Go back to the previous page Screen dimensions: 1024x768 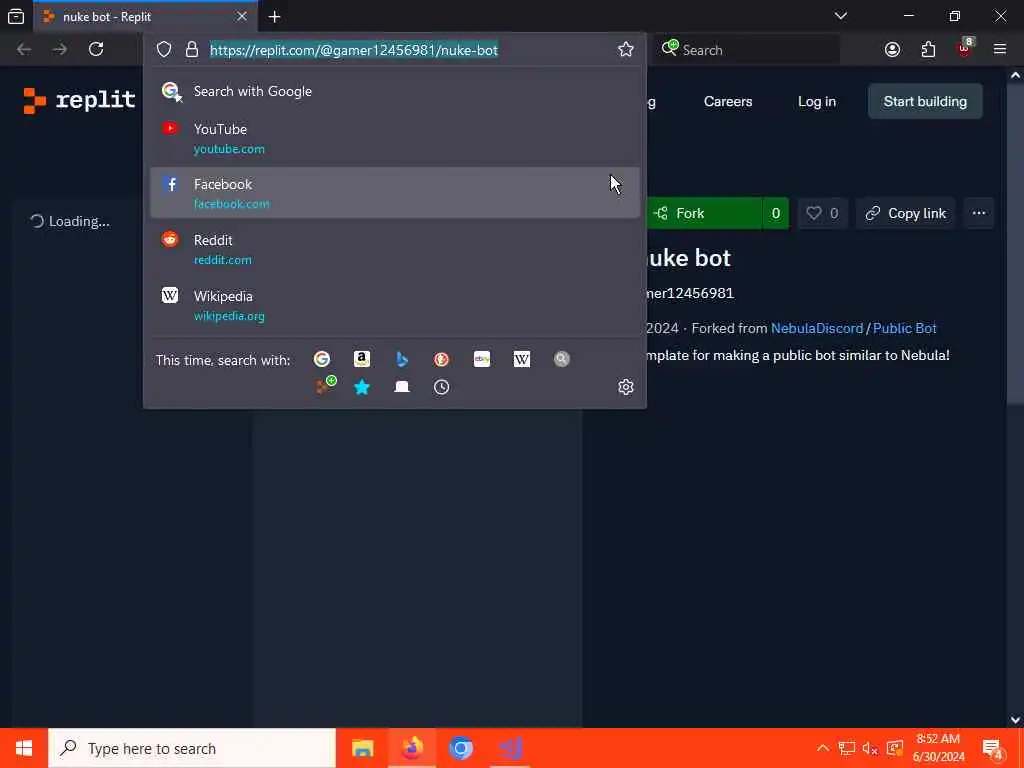(24, 49)
